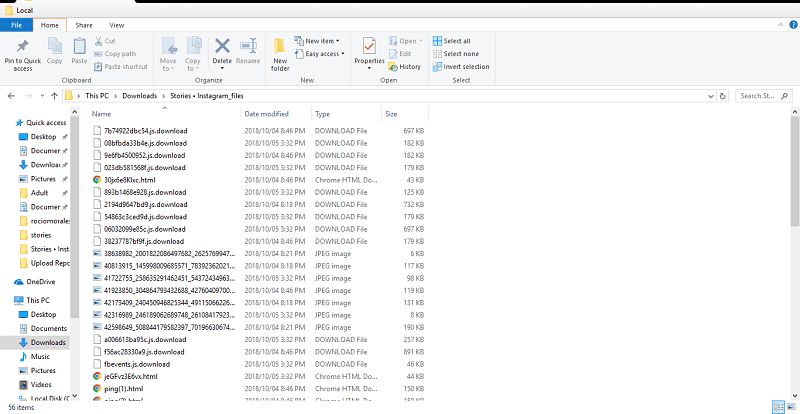Create a New folder from the ribbon
This screenshot has height=414, width=800.
[x=280, y=54]
